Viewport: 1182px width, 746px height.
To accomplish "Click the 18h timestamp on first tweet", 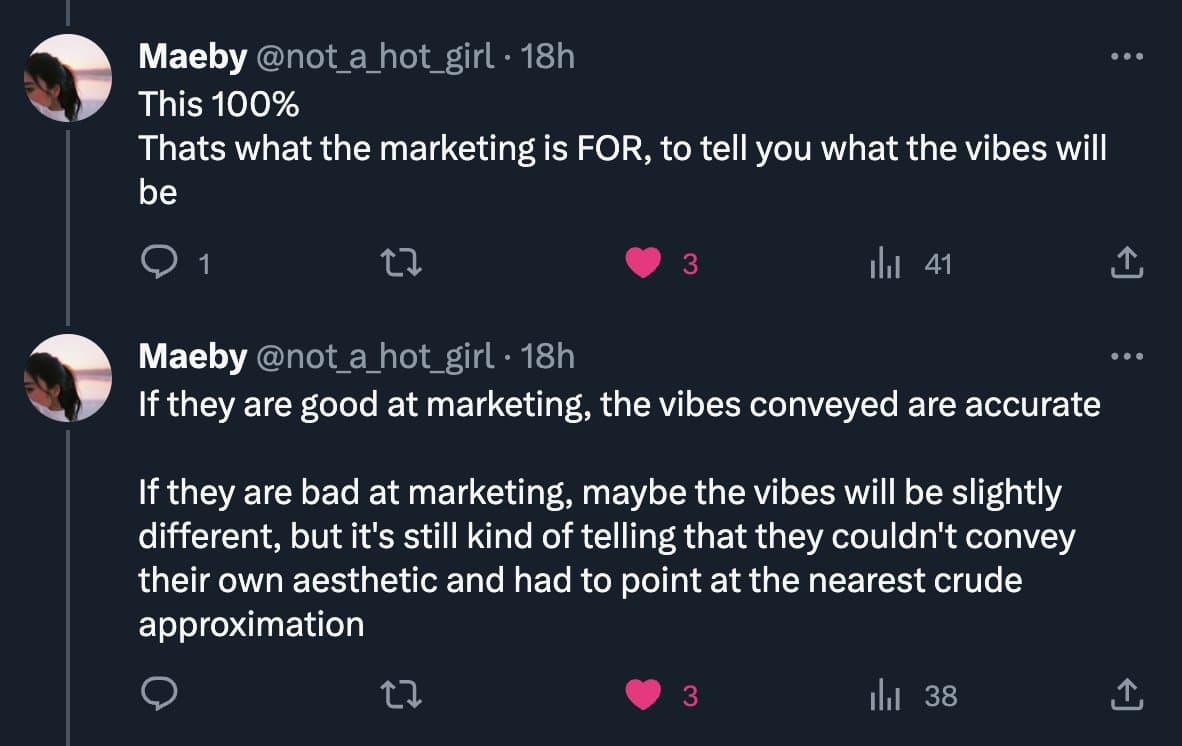I will [x=548, y=57].
